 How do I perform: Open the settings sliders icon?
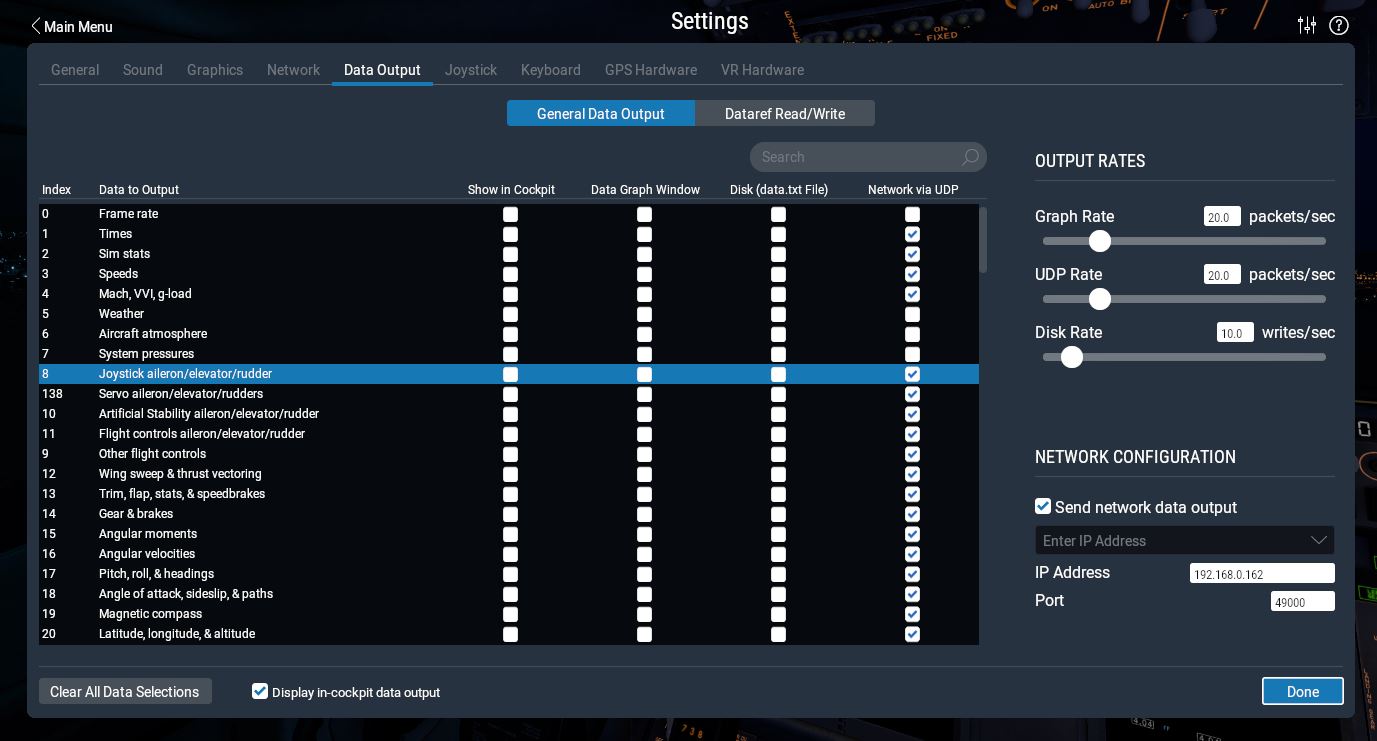coord(1307,25)
